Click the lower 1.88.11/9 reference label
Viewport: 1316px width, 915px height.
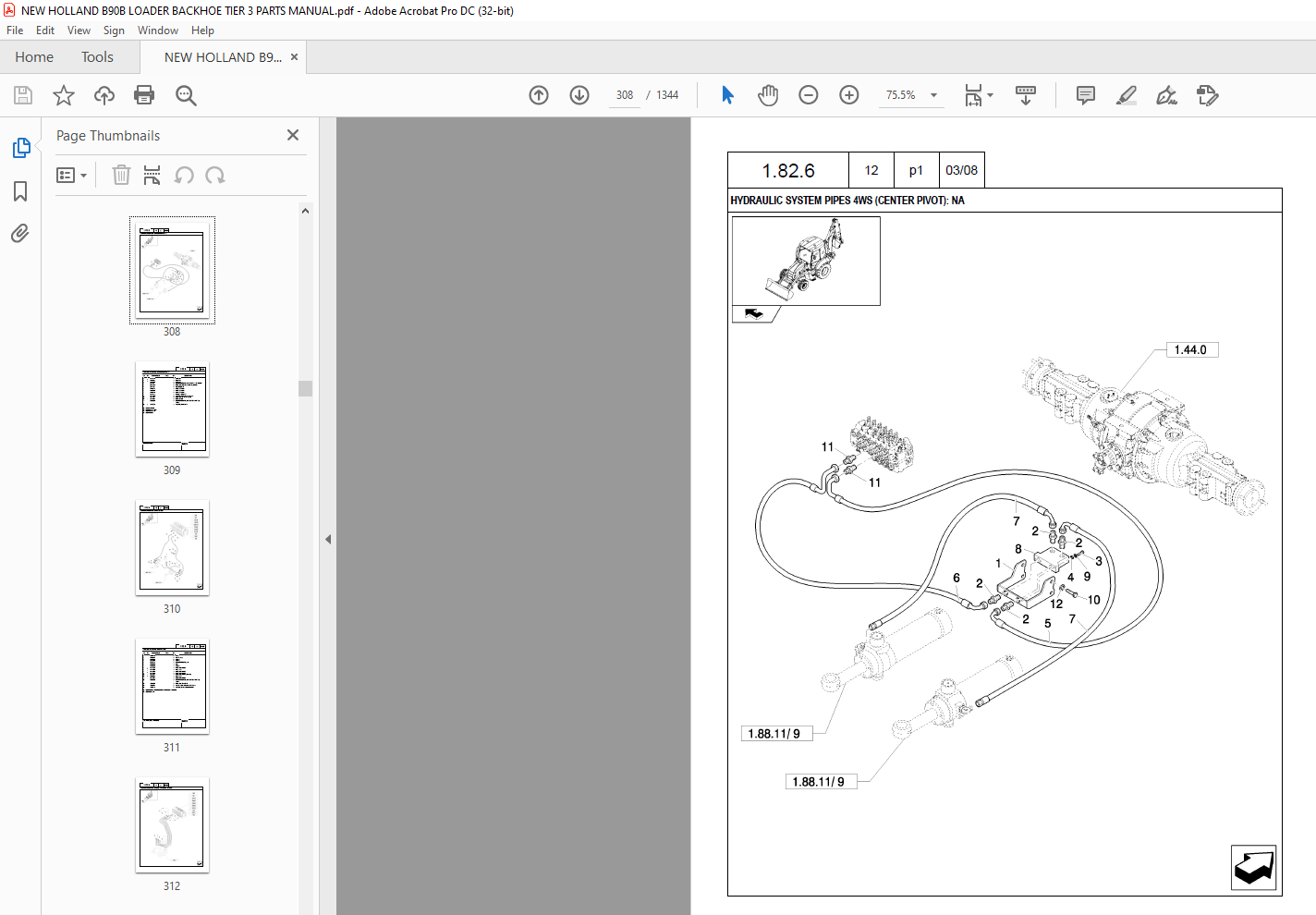point(821,782)
